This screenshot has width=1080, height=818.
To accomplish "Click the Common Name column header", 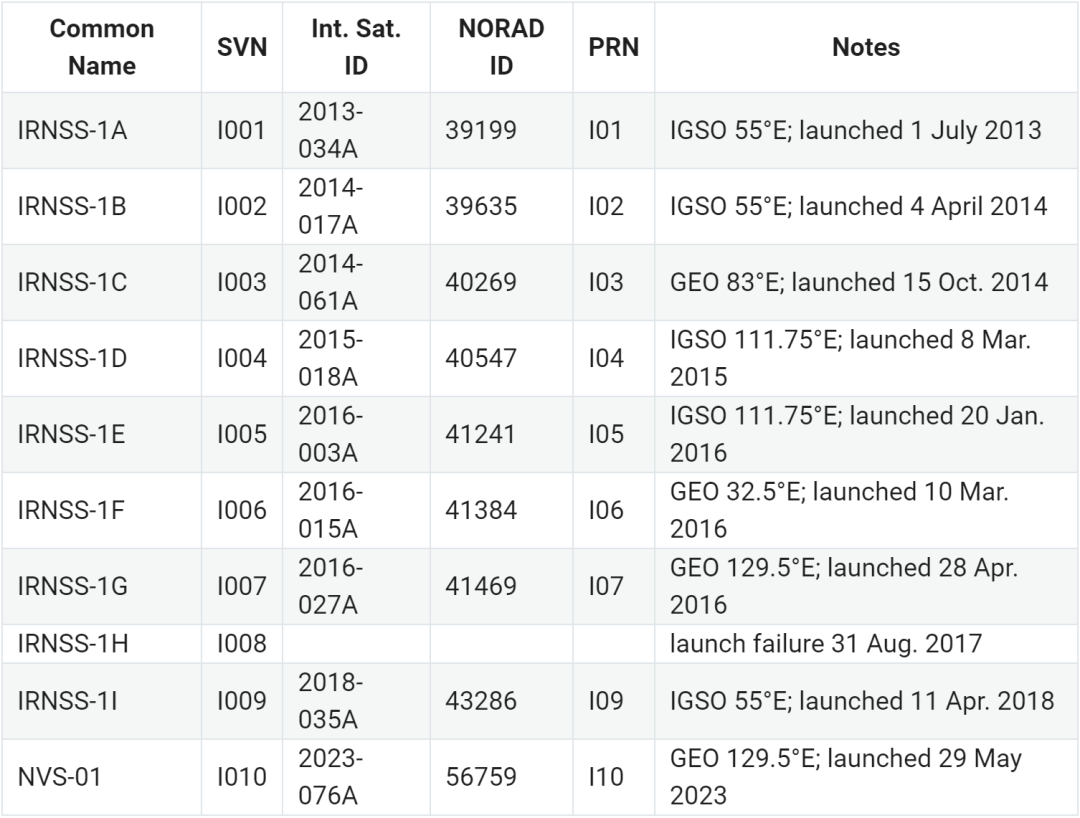I will click(102, 47).
